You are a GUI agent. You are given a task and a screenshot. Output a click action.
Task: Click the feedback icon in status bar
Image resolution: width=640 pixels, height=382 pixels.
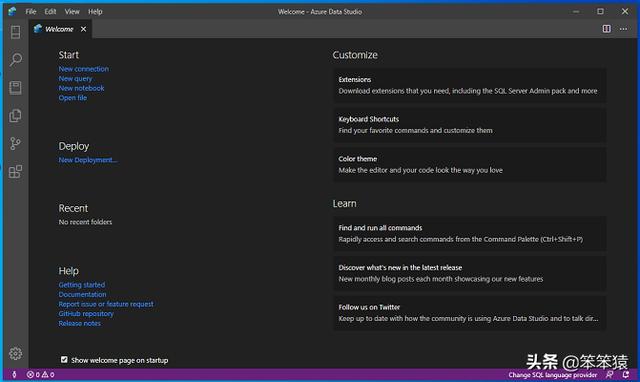click(x=609, y=374)
